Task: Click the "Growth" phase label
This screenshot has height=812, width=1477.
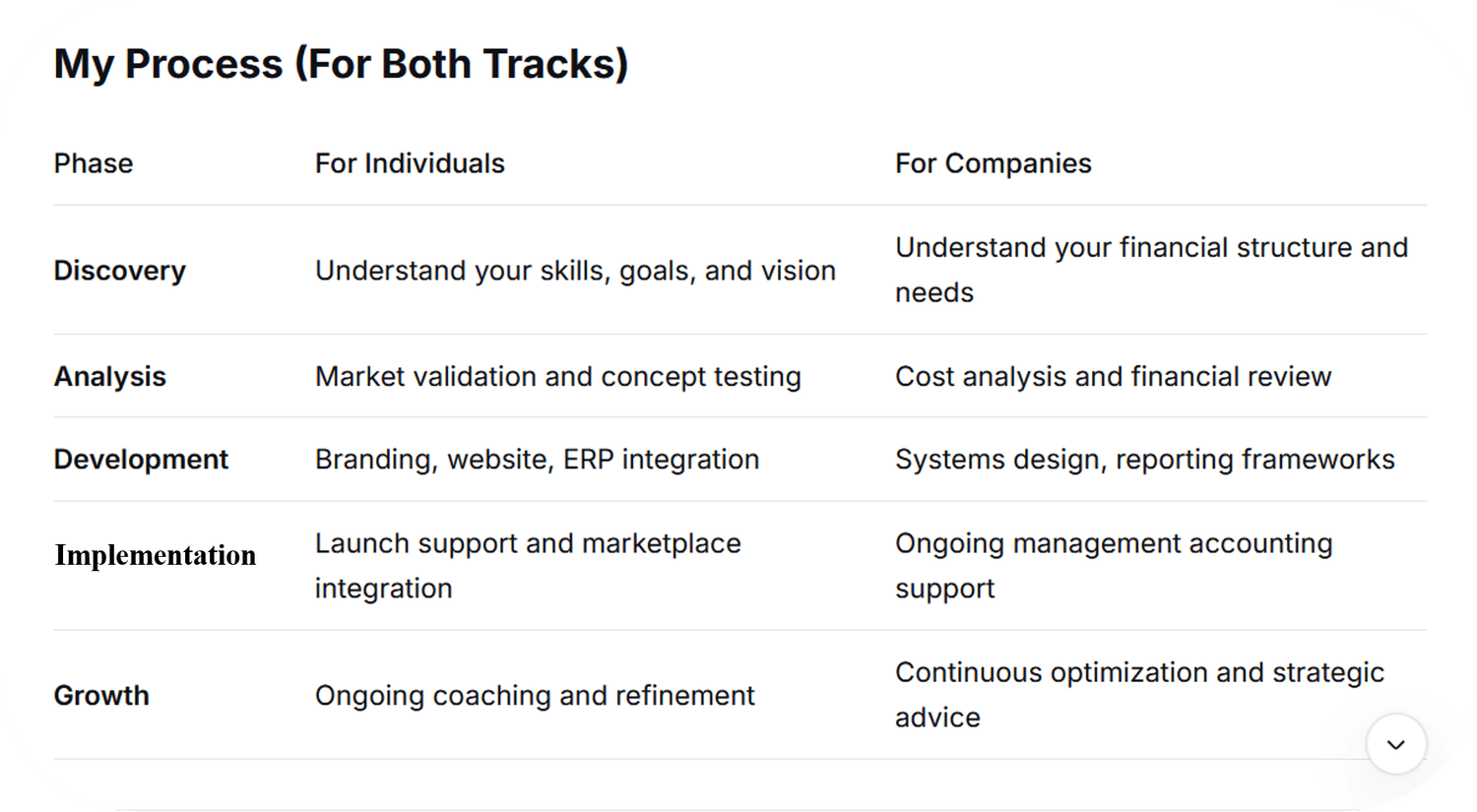Action: pos(101,696)
